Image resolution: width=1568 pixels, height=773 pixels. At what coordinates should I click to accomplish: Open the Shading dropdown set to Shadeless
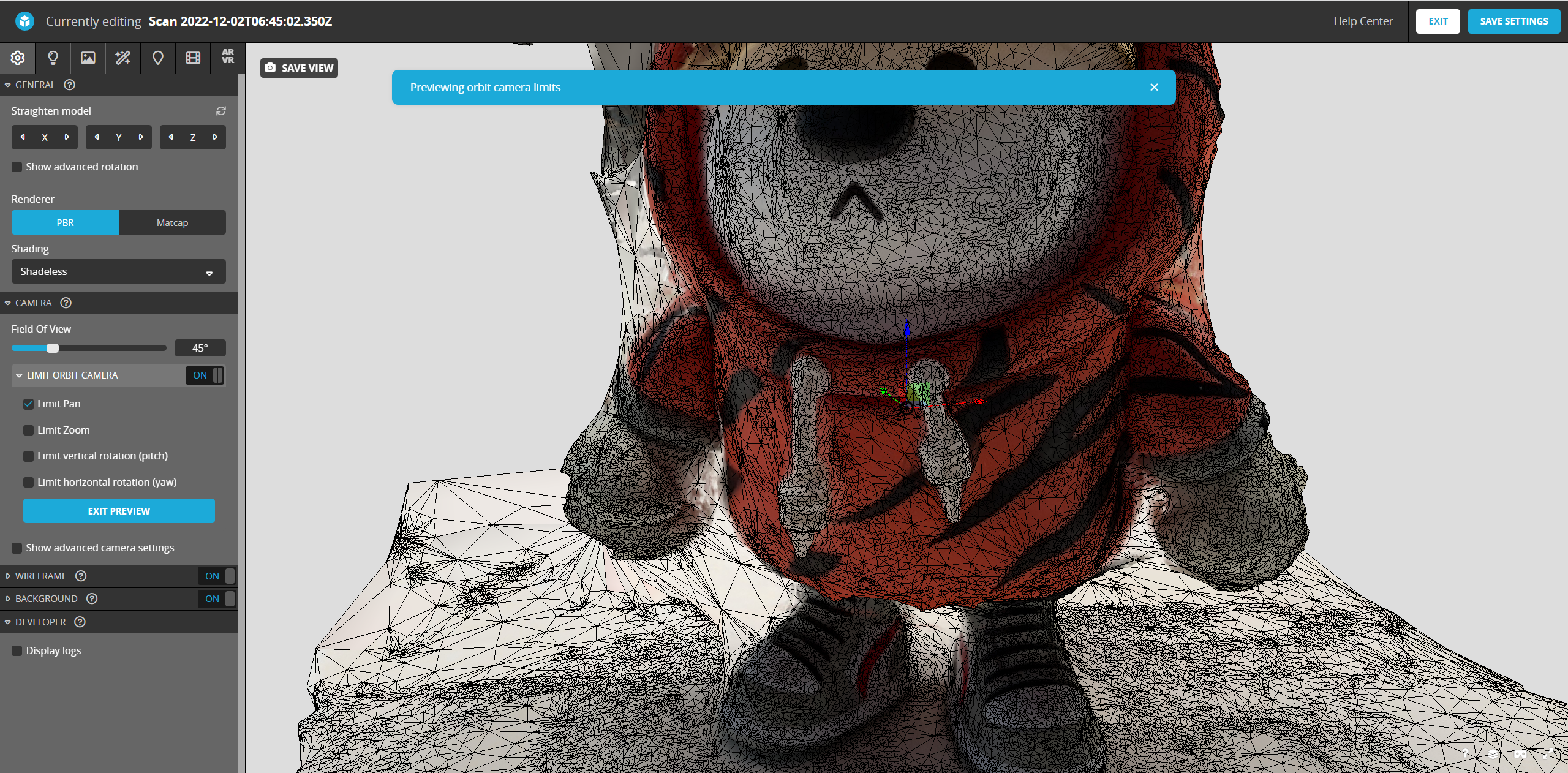point(118,271)
